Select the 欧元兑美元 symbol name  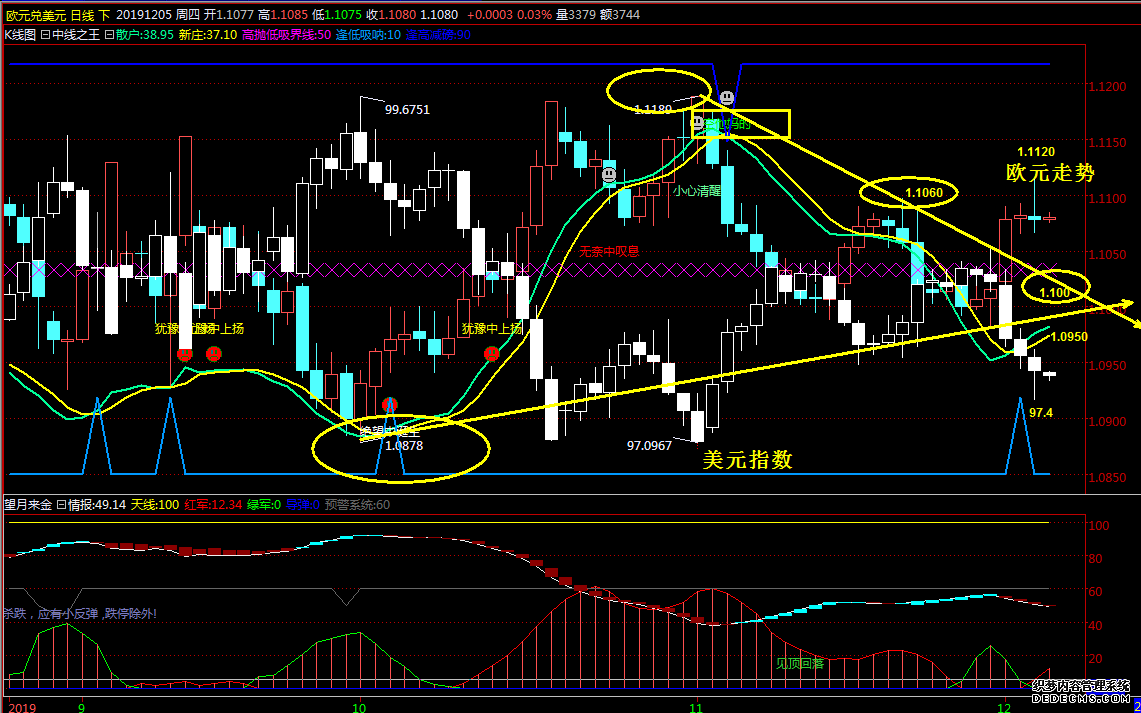tap(36, 14)
